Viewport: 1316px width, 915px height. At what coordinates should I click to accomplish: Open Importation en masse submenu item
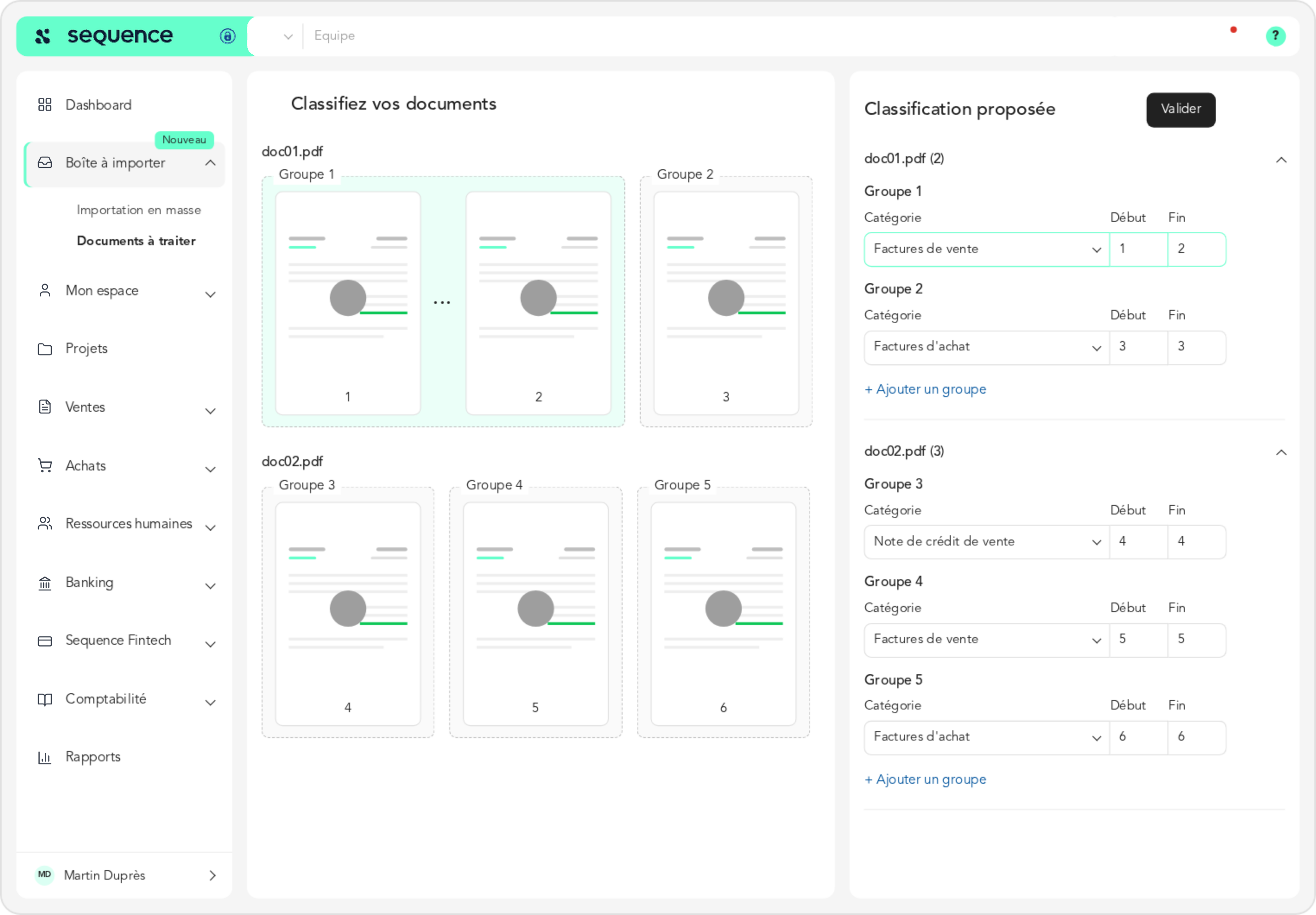pos(139,210)
